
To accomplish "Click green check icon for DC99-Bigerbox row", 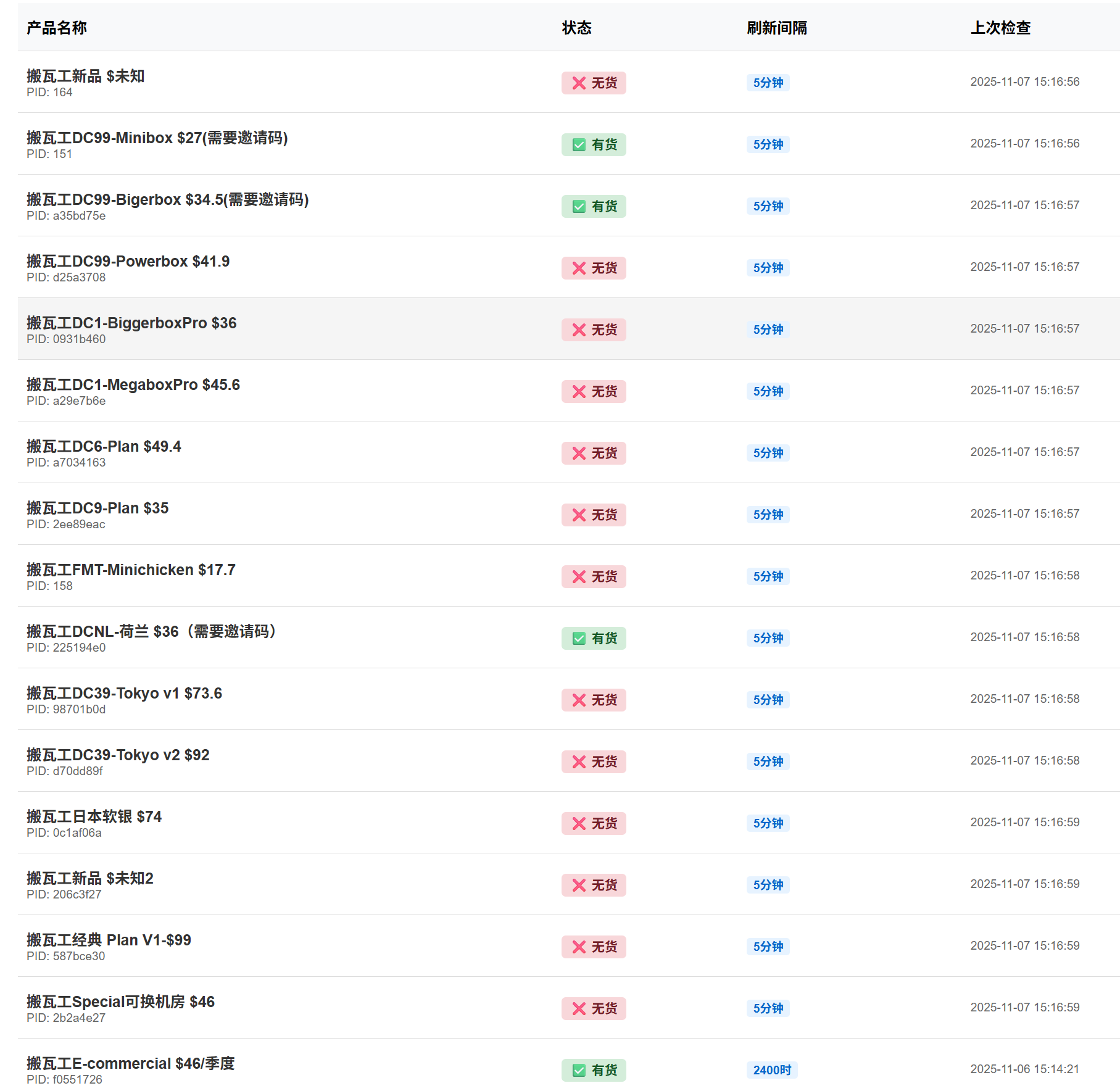I will pos(578,207).
